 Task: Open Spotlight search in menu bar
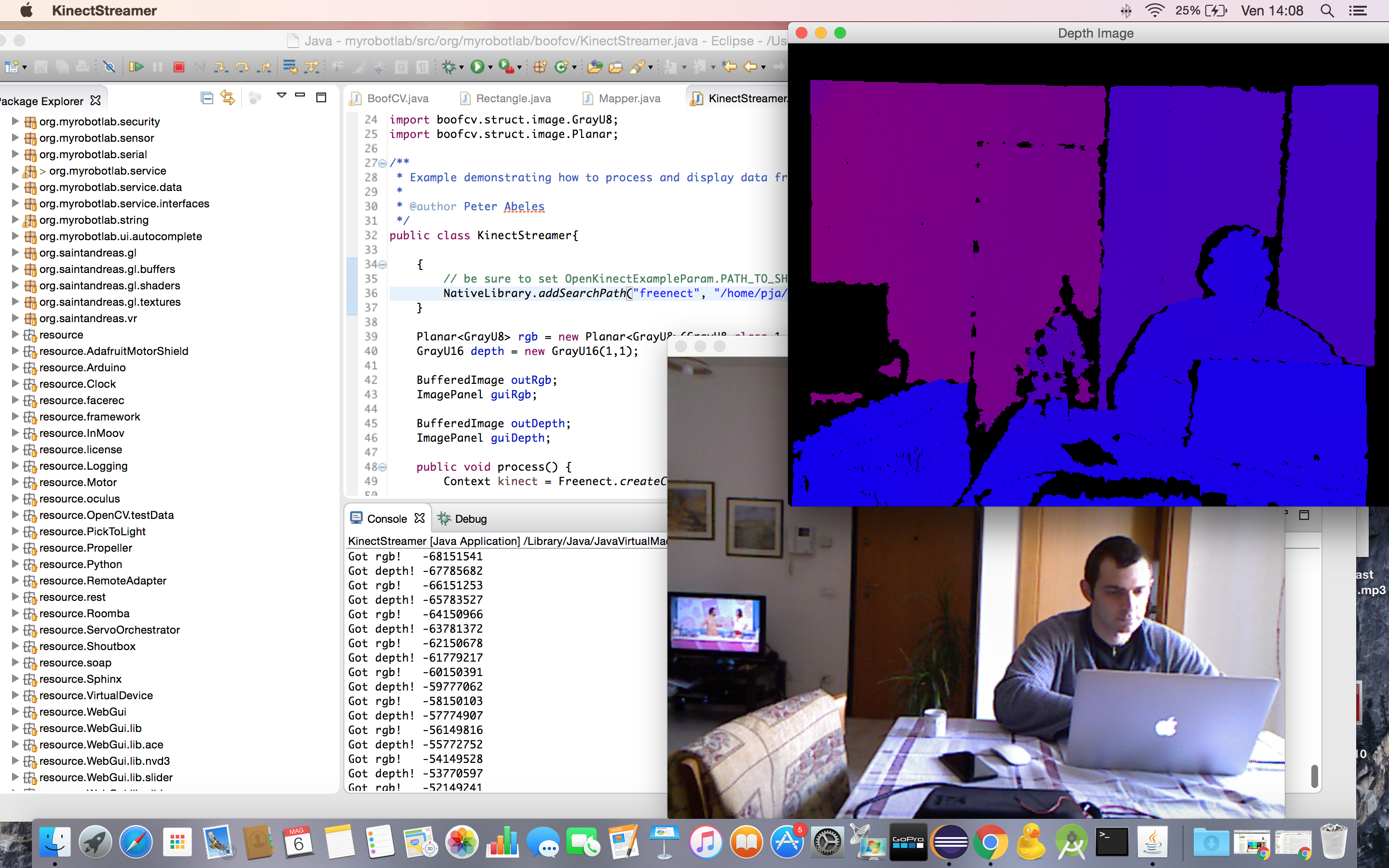pyautogui.click(x=1326, y=11)
